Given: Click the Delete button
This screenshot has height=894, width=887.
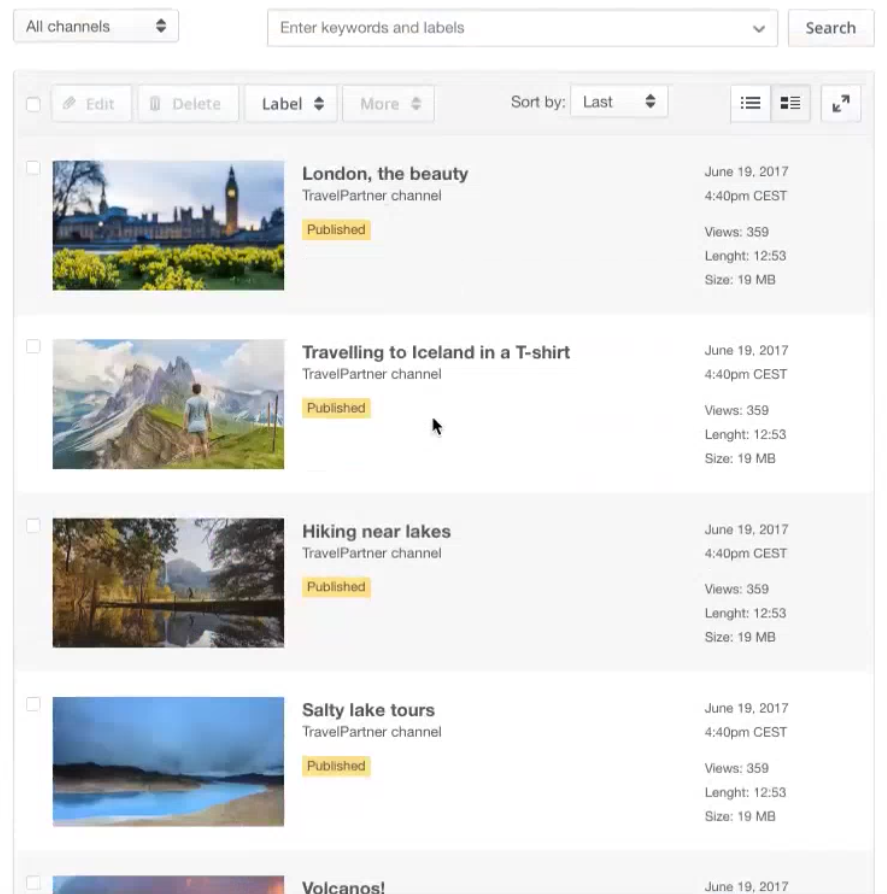Looking at the screenshot, I should pyautogui.click(x=188, y=104).
